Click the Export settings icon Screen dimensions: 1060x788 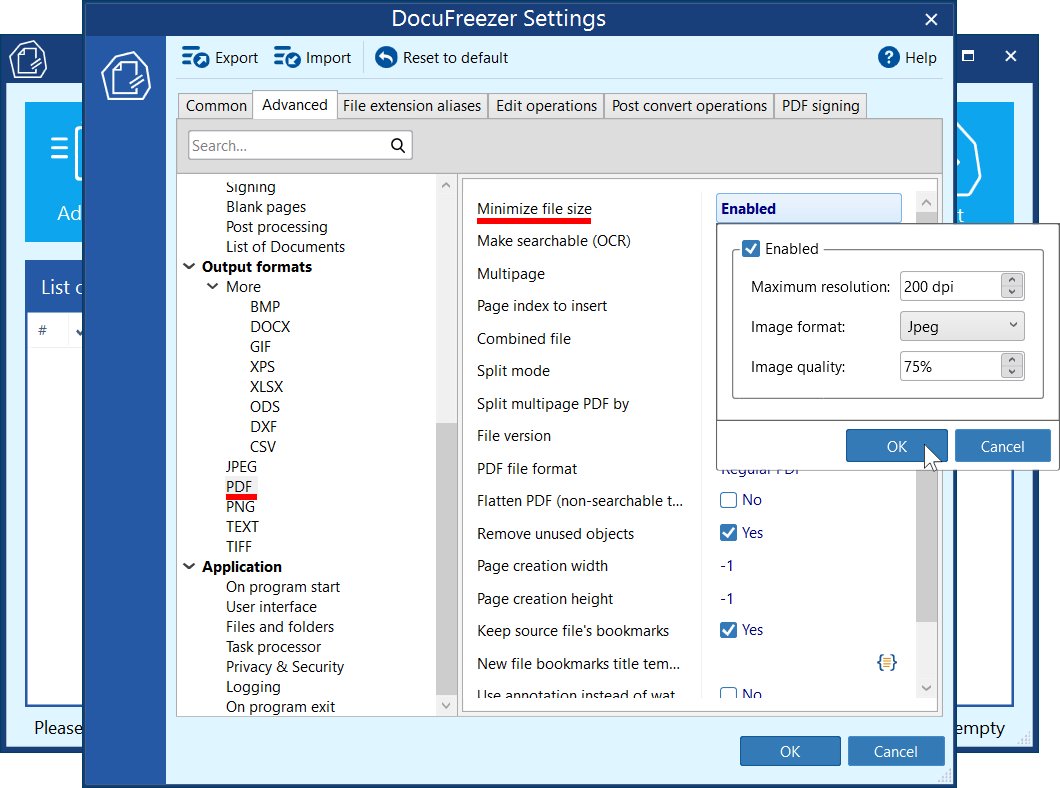pos(195,57)
